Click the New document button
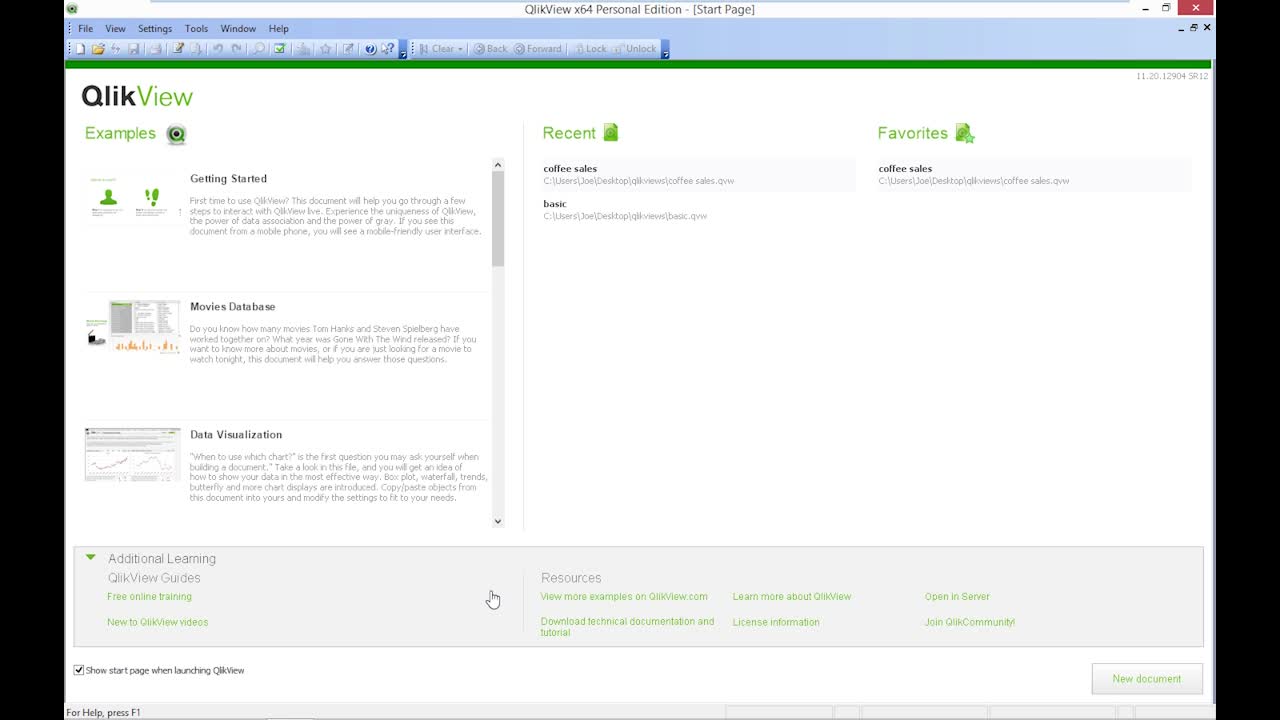Screen dimensions: 1280x720 coord(1146,679)
